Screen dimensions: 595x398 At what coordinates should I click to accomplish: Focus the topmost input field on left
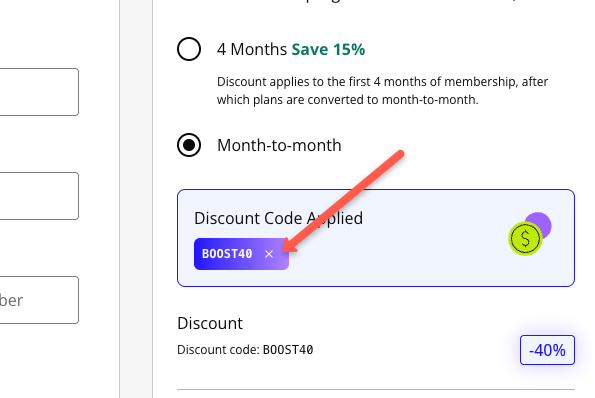[39, 92]
